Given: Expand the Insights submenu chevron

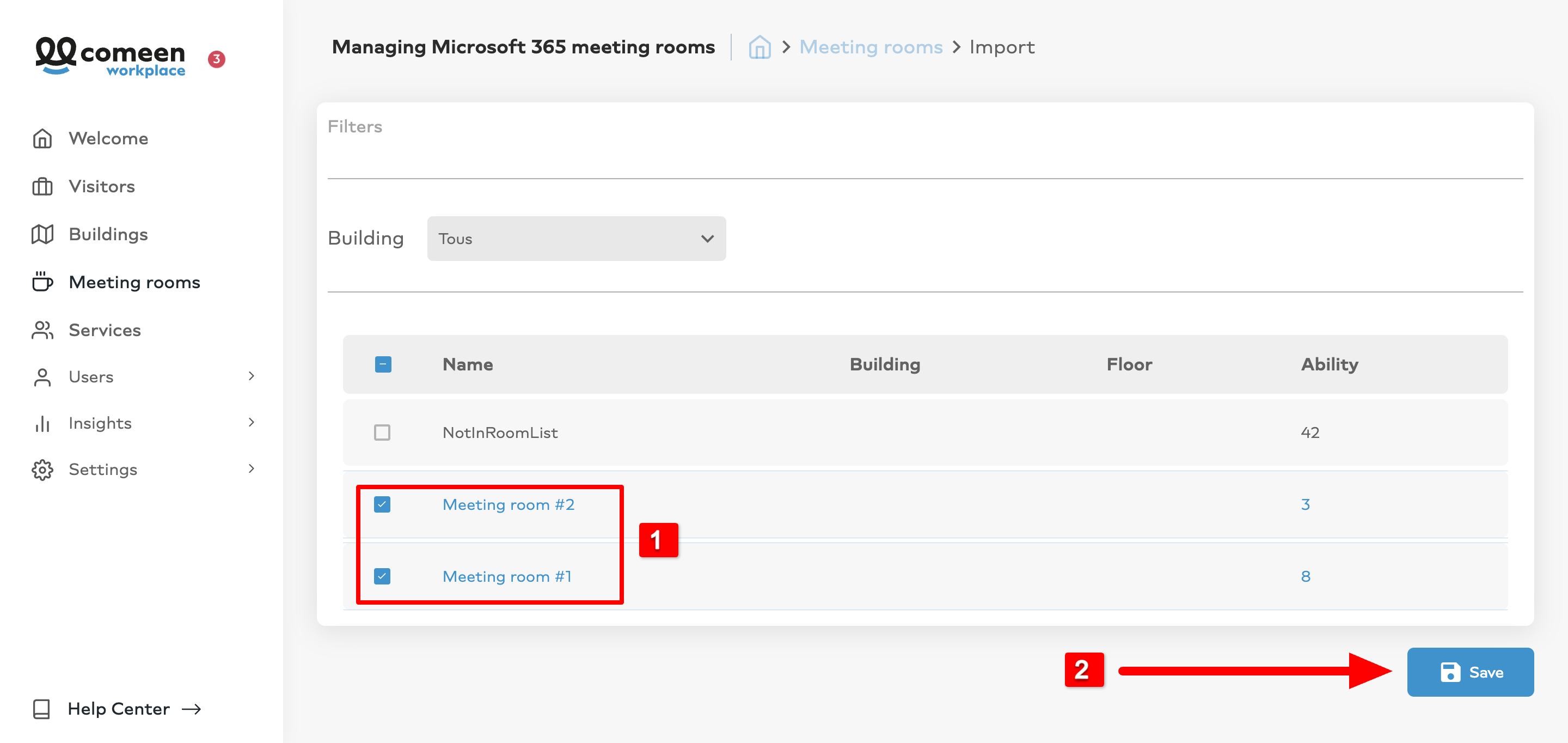Looking at the screenshot, I should [252, 422].
